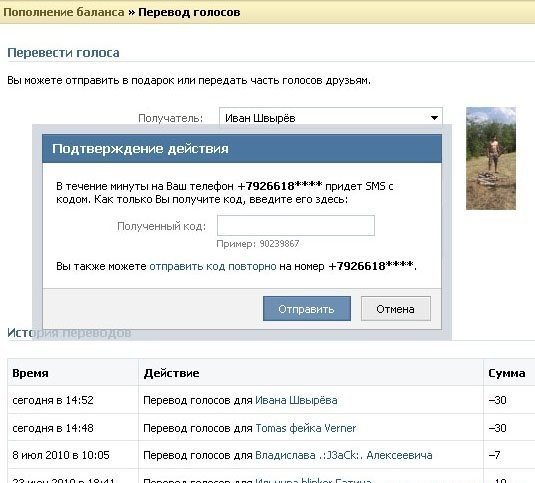This screenshot has width=535, height=483.
Task: Focus the Полученный код input field
Action: [x=296, y=225]
